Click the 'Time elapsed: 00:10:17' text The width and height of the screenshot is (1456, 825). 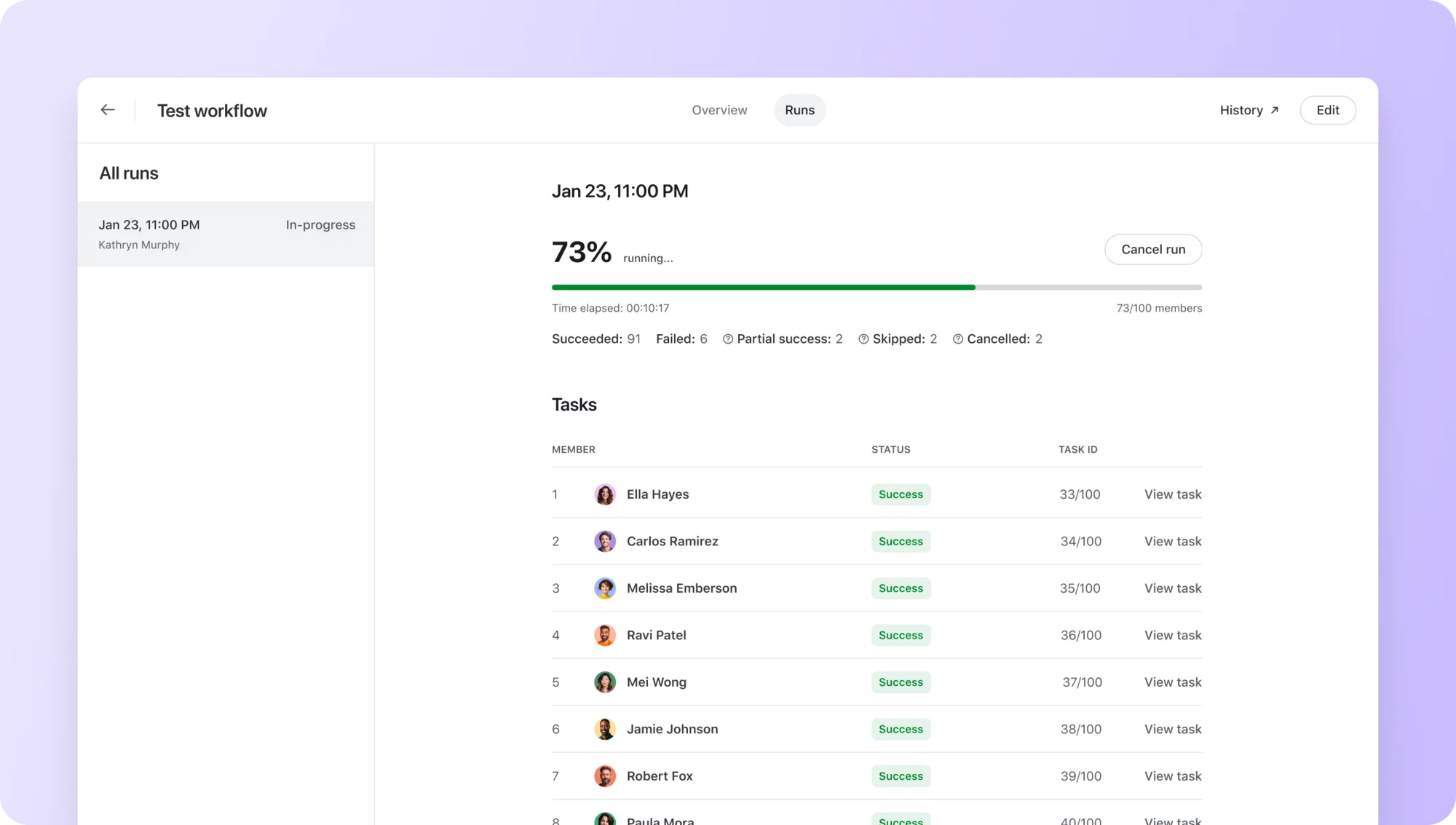(610, 309)
